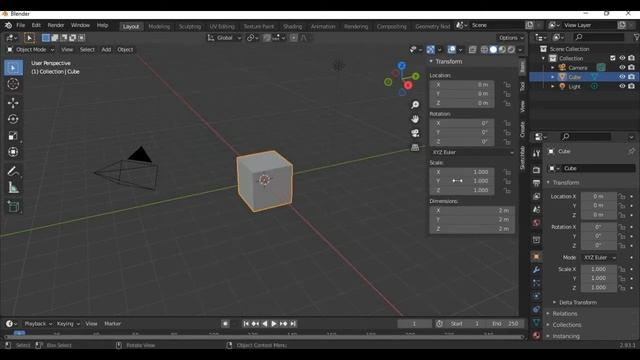
Task: Open the Keying popover
Action: point(68,324)
